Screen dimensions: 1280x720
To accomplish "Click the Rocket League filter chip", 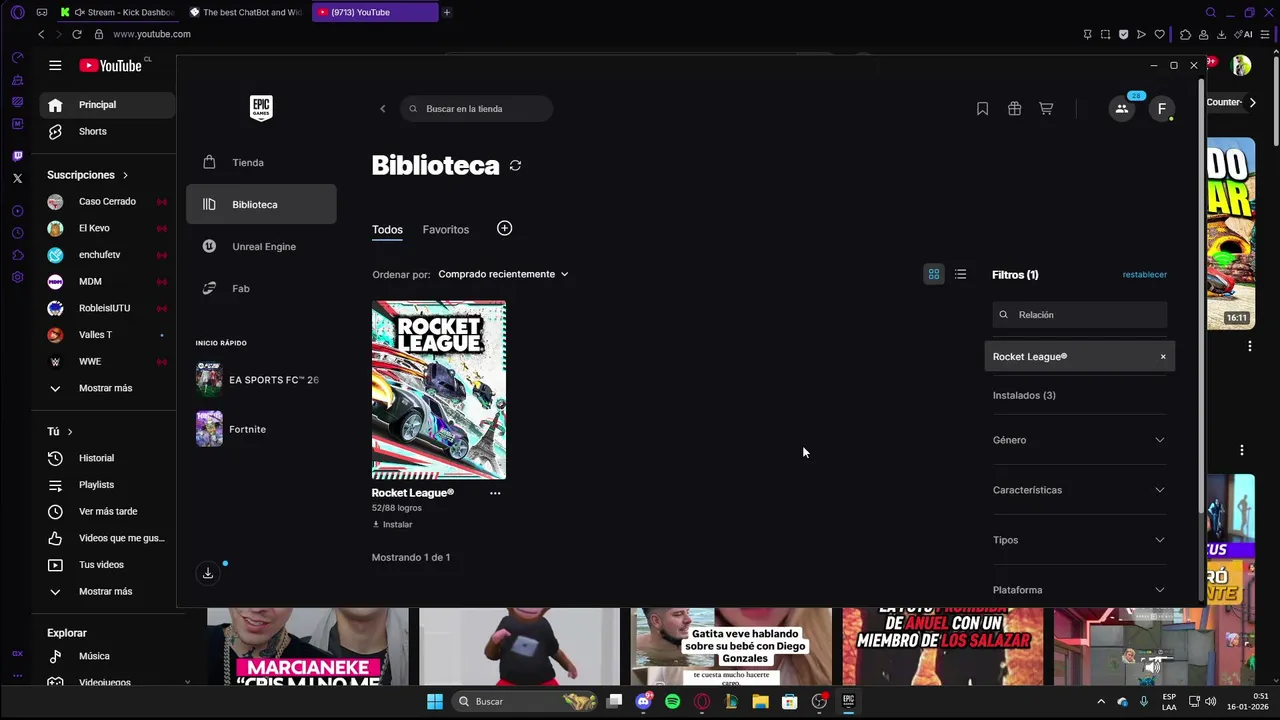I will [x=1079, y=357].
